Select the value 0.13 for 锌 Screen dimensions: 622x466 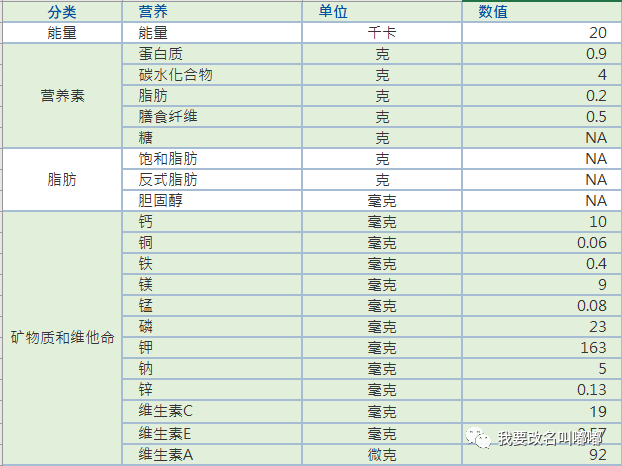click(542, 390)
